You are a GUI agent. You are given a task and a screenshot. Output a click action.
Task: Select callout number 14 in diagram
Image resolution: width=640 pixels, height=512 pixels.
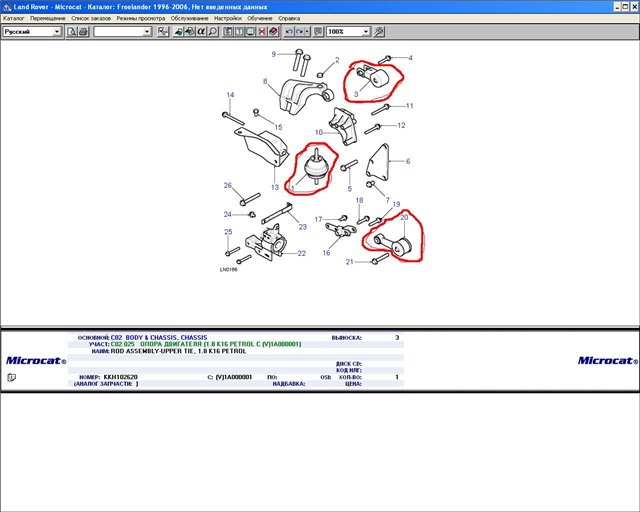[230, 95]
